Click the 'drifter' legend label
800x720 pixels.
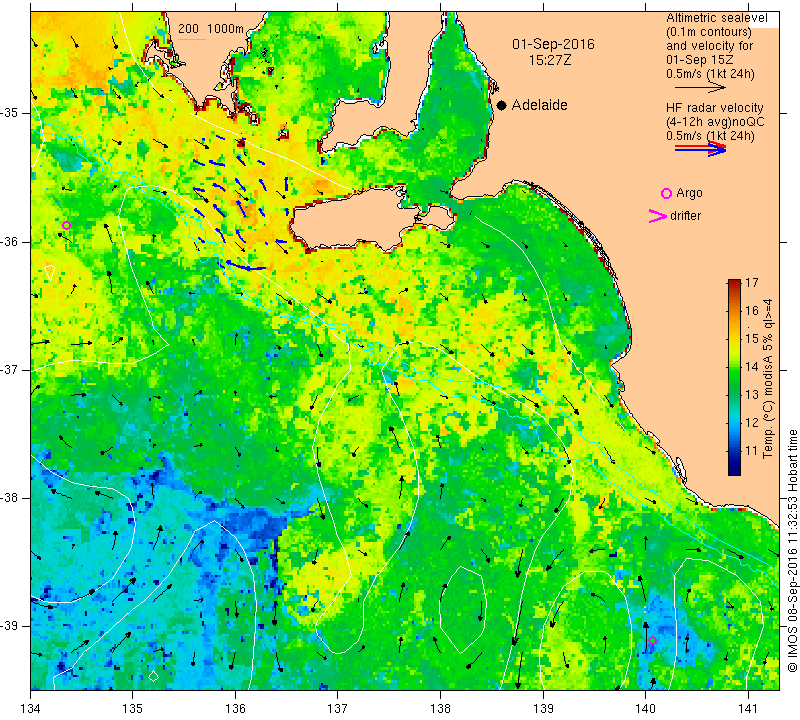click(685, 216)
